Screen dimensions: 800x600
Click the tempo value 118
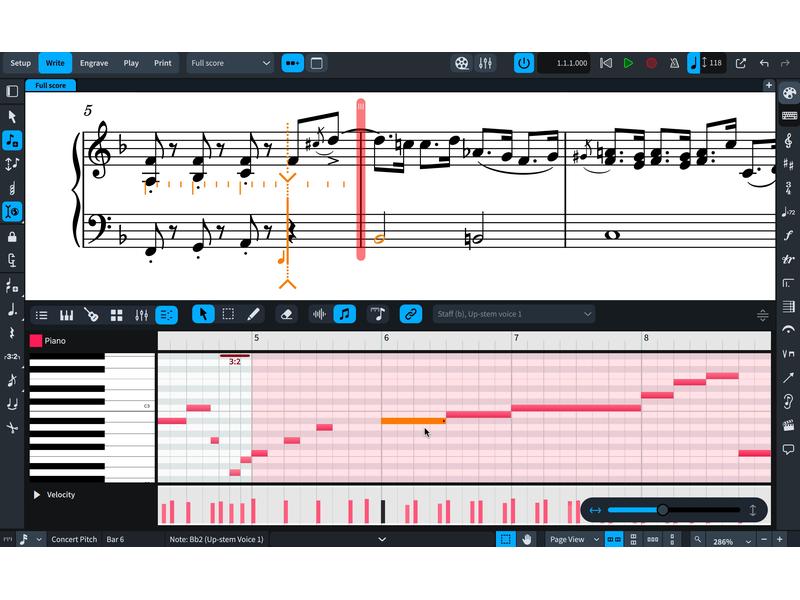tap(713, 63)
